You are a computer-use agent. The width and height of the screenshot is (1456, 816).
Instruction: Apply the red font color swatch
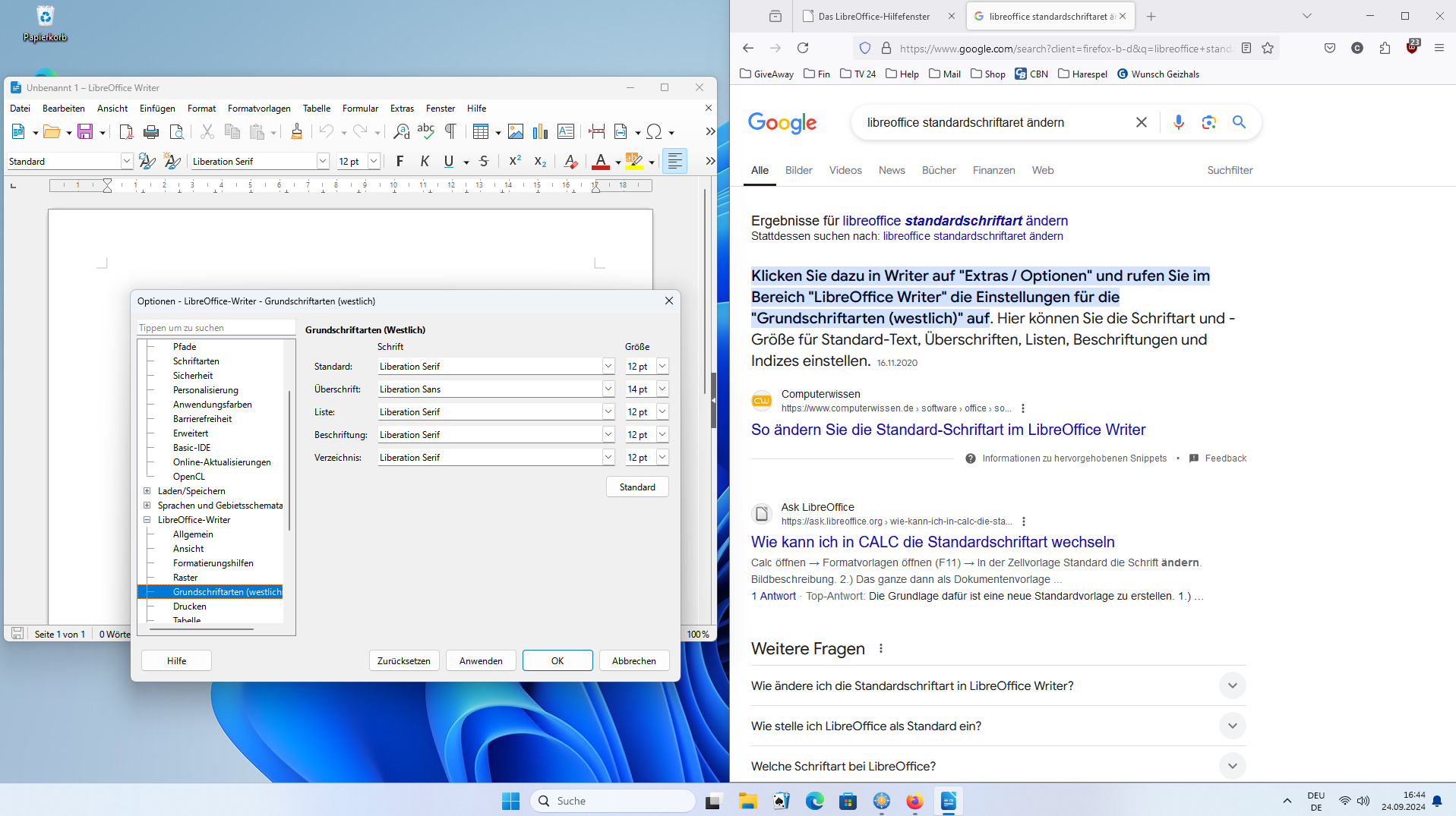click(x=601, y=162)
